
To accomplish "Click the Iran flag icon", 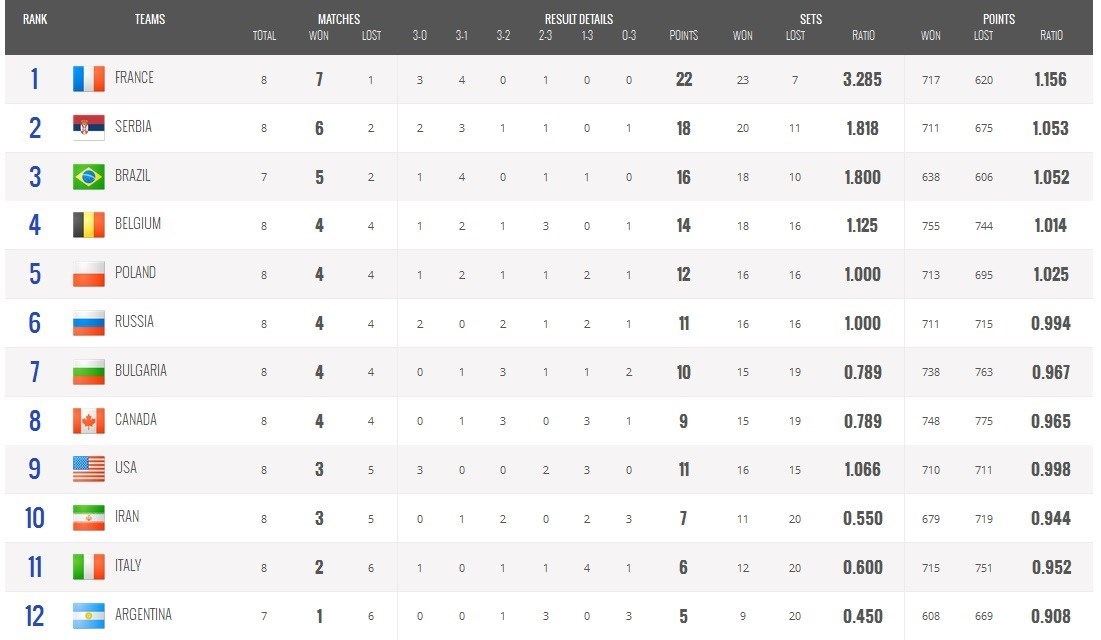I will coord(88,518).
